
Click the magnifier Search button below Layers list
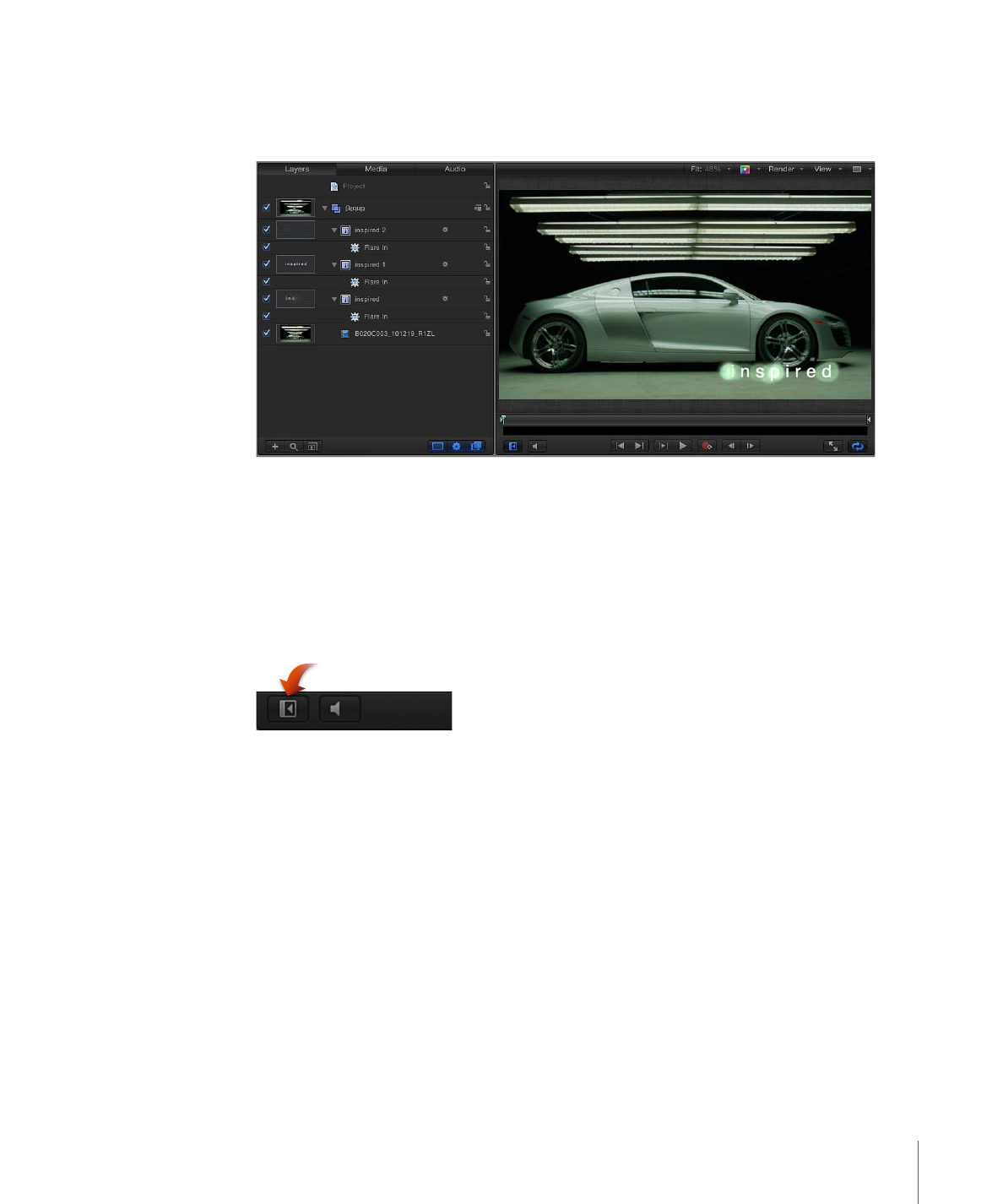click(294, 447)
